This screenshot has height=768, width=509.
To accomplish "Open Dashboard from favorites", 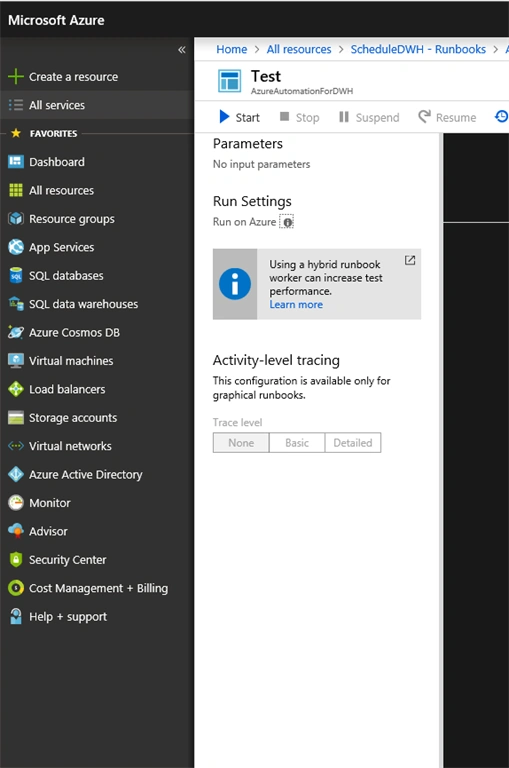I will coord(57,162).
